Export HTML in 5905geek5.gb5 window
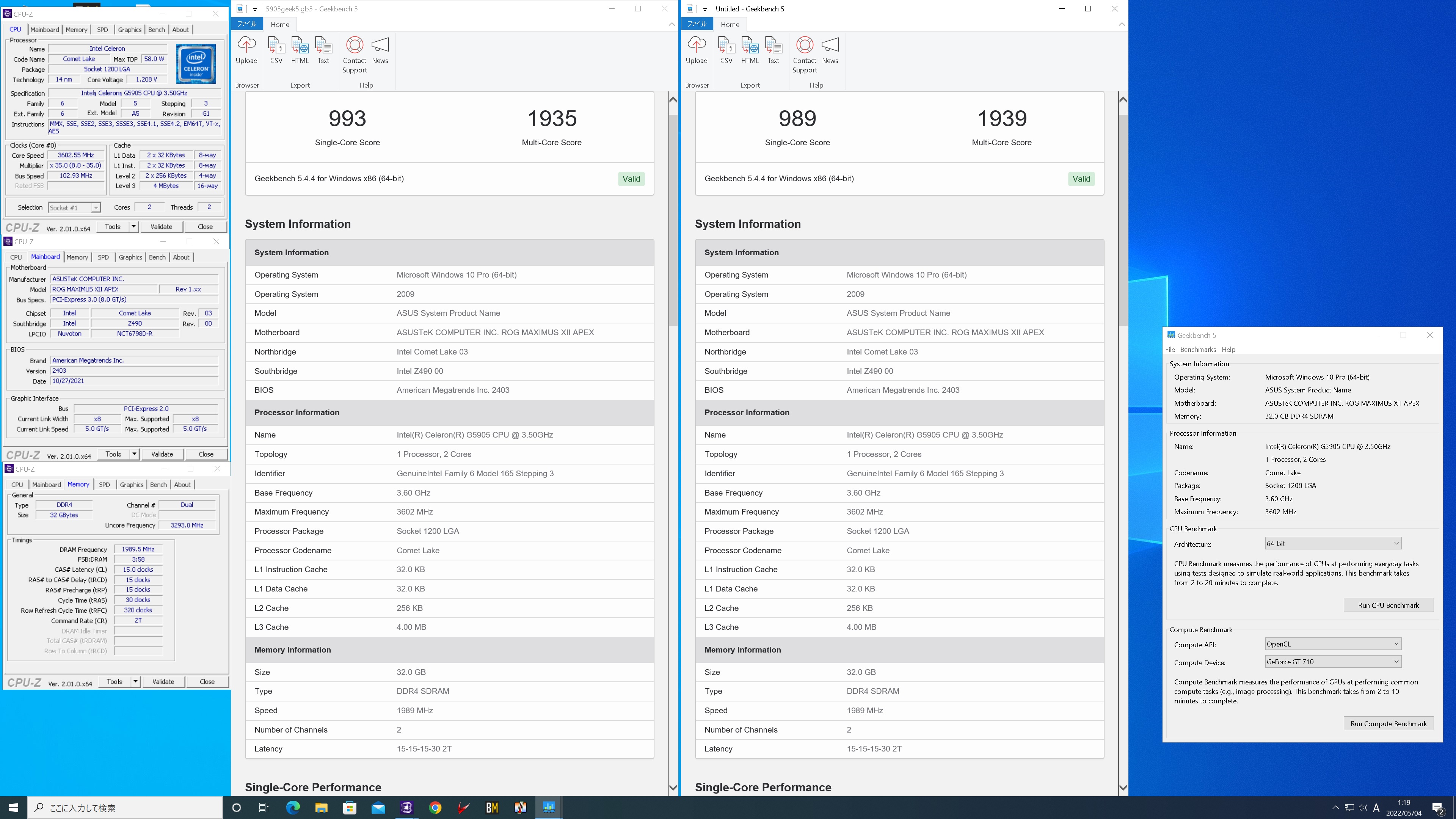Image resolution: width=1456 pixels, height=819 pixels. pos(300,50)
